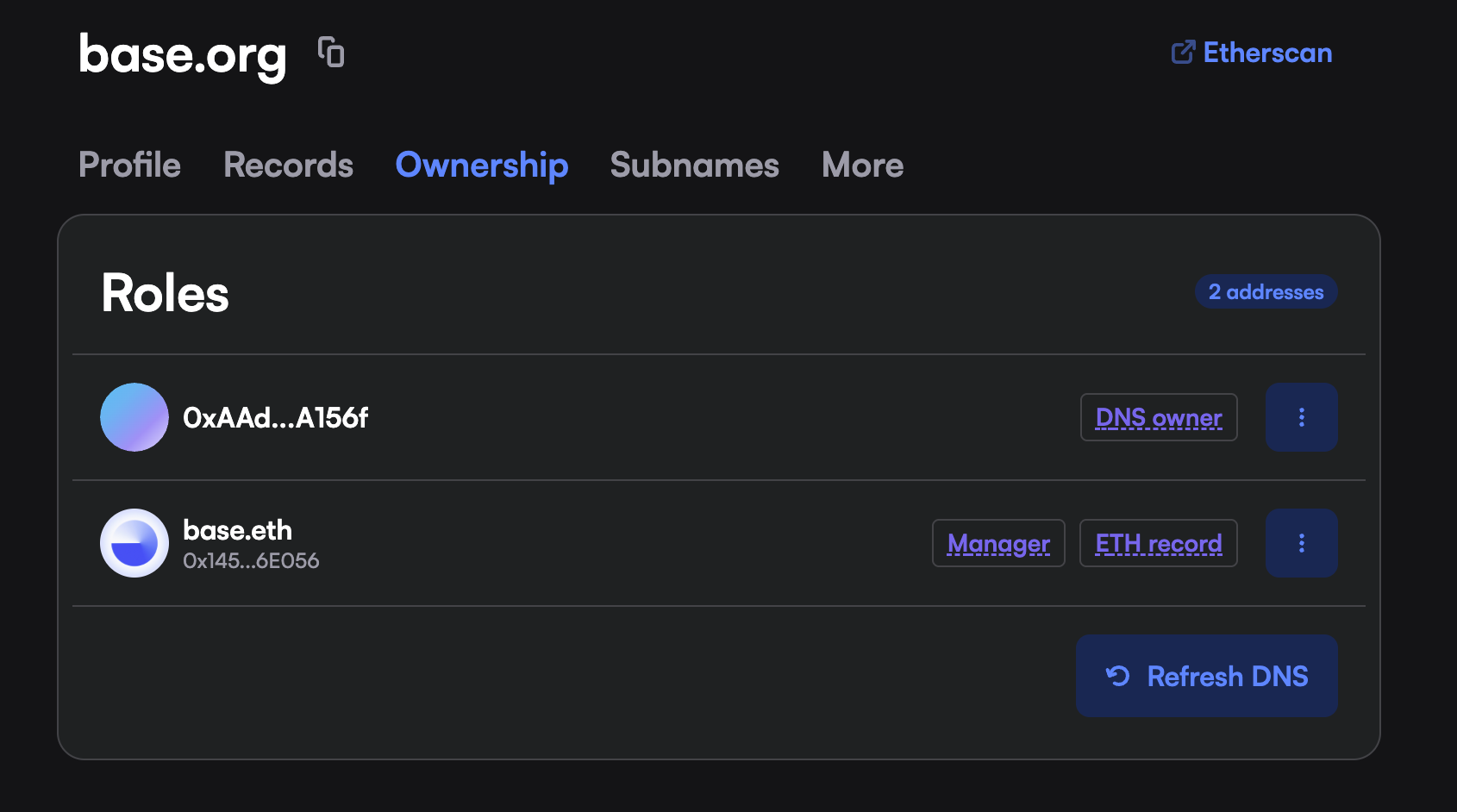Open the Records tab

(288, 165)
